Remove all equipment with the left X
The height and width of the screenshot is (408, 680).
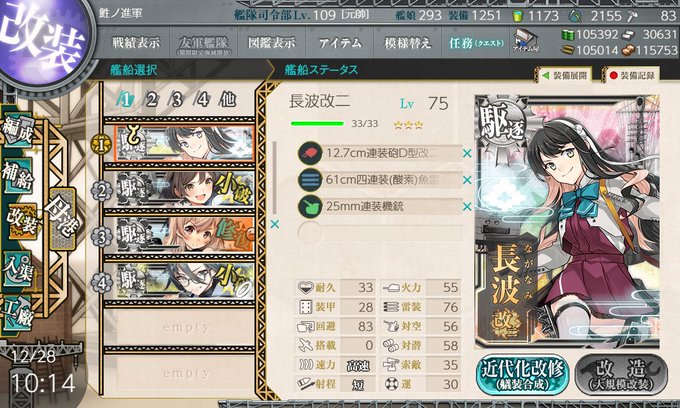pyautogui.click(x=275, y=225)
